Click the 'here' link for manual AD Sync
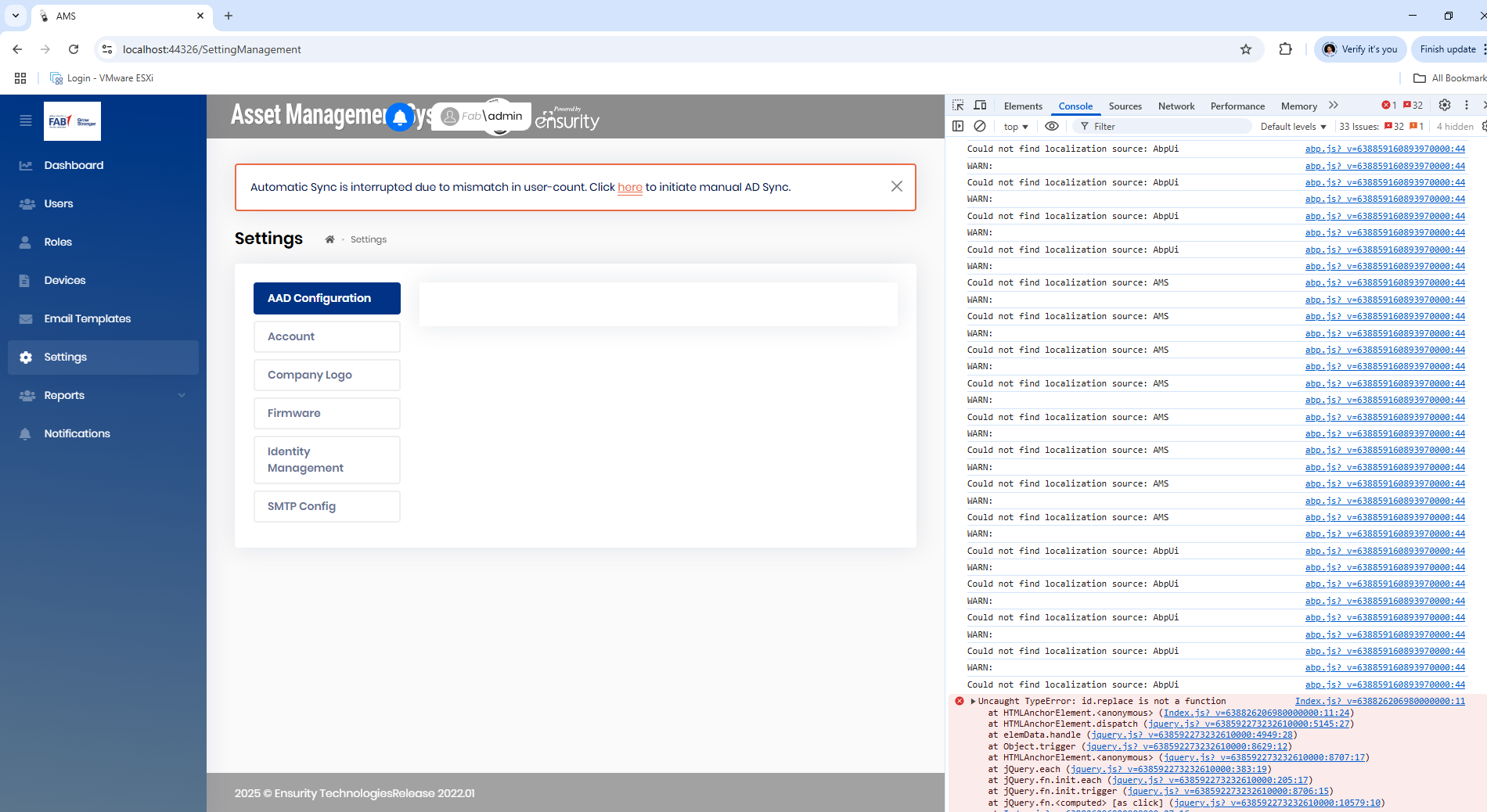This screenshot has width=1487, height=812. [629, 187]
